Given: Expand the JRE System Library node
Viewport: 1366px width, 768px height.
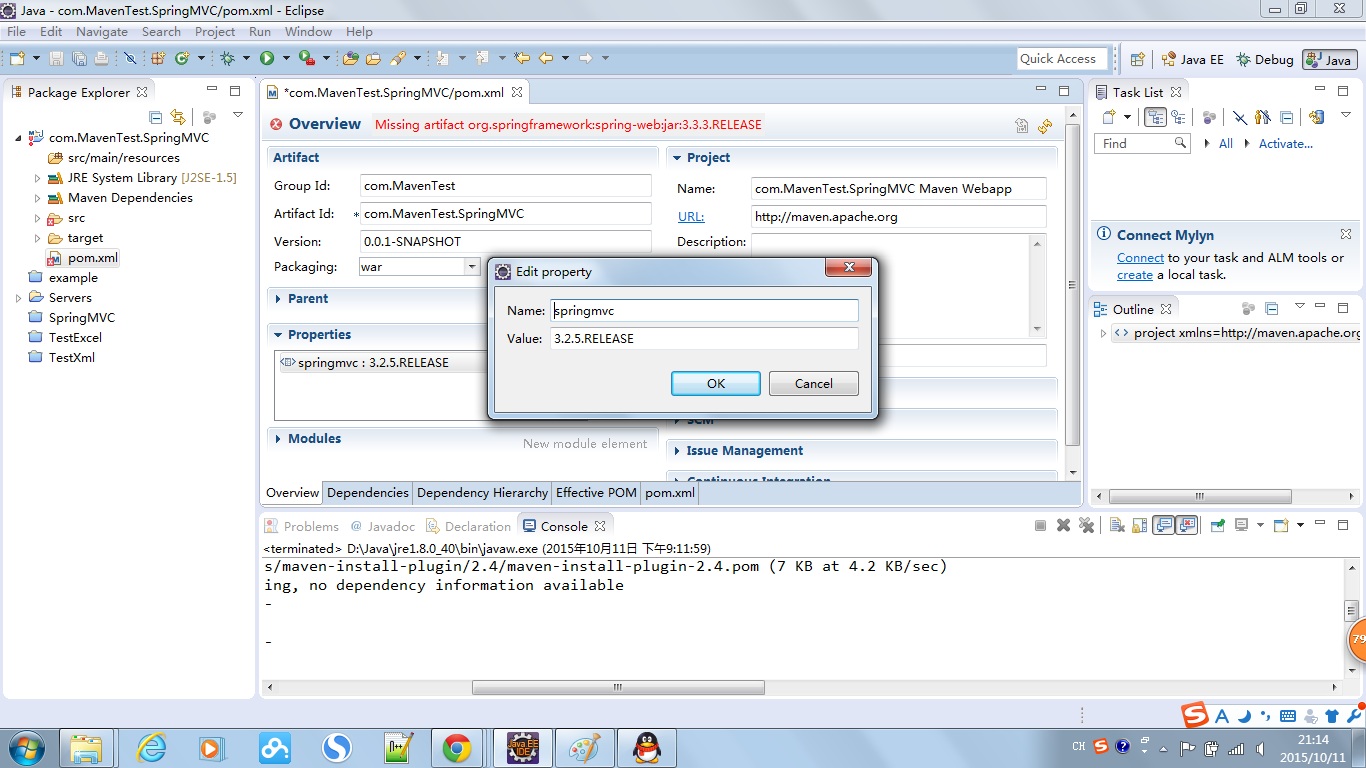Looking at the screenshot, I should 38,178.
